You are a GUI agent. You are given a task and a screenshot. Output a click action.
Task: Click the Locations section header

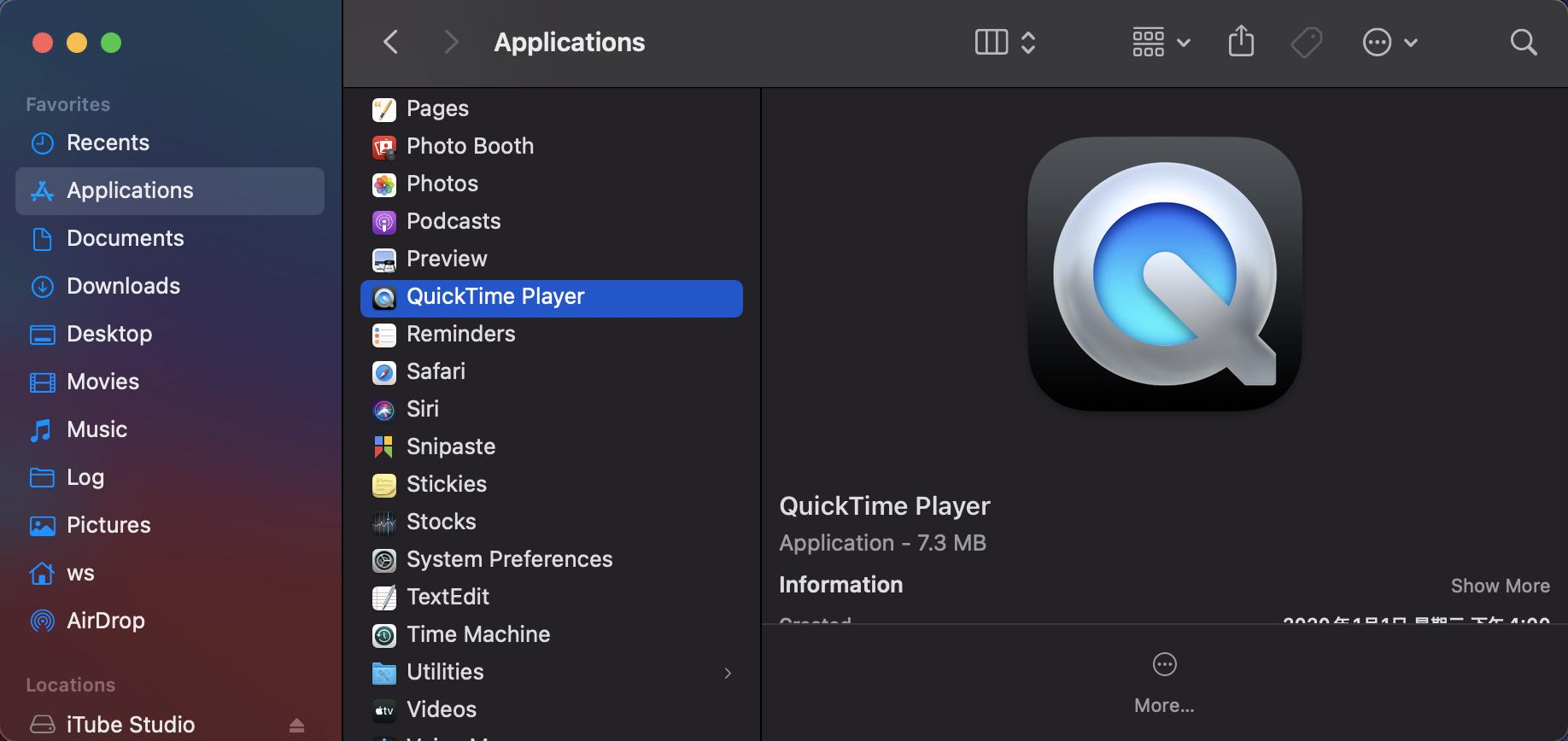(70, 685)
